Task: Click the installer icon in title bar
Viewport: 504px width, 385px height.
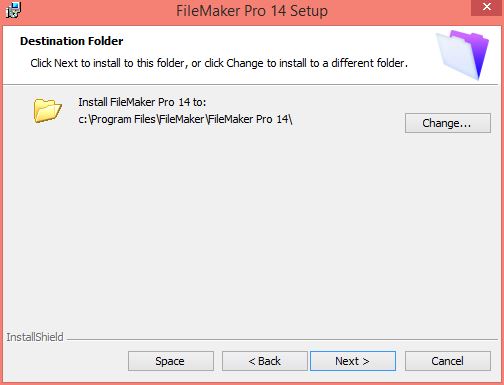Action: 13,10
